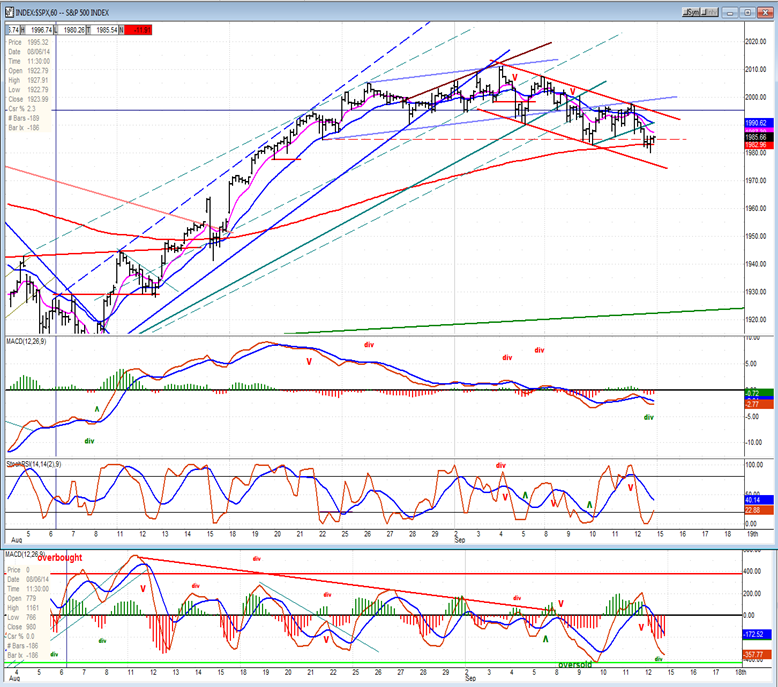
Task: Minimize the S&P 500 chart window
Action: [730, 13]
